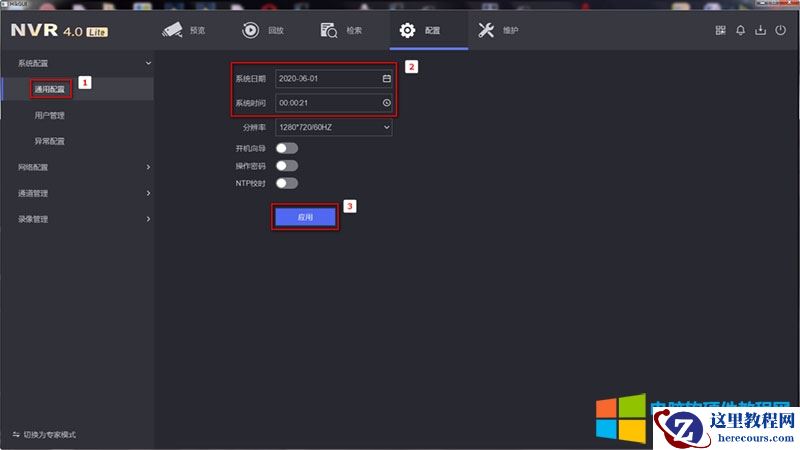This screenshot has height=450, width=800.
Task: Click the QR code icon
Action: coord(720,31)
